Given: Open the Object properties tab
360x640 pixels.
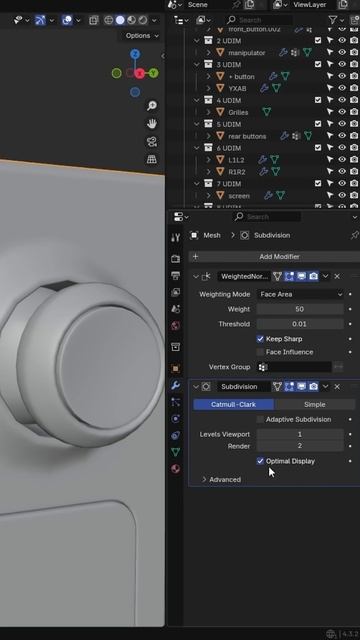Looking at the screenshot, I should click(x=176, y=369).
